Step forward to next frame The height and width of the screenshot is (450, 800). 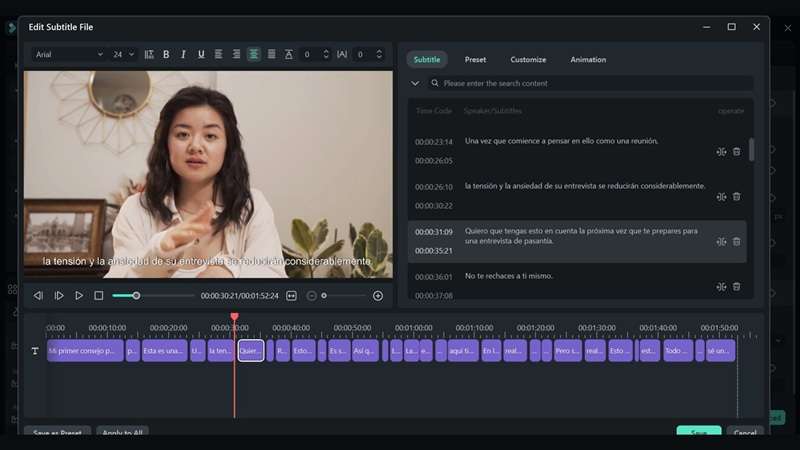[x=59, y=295]
